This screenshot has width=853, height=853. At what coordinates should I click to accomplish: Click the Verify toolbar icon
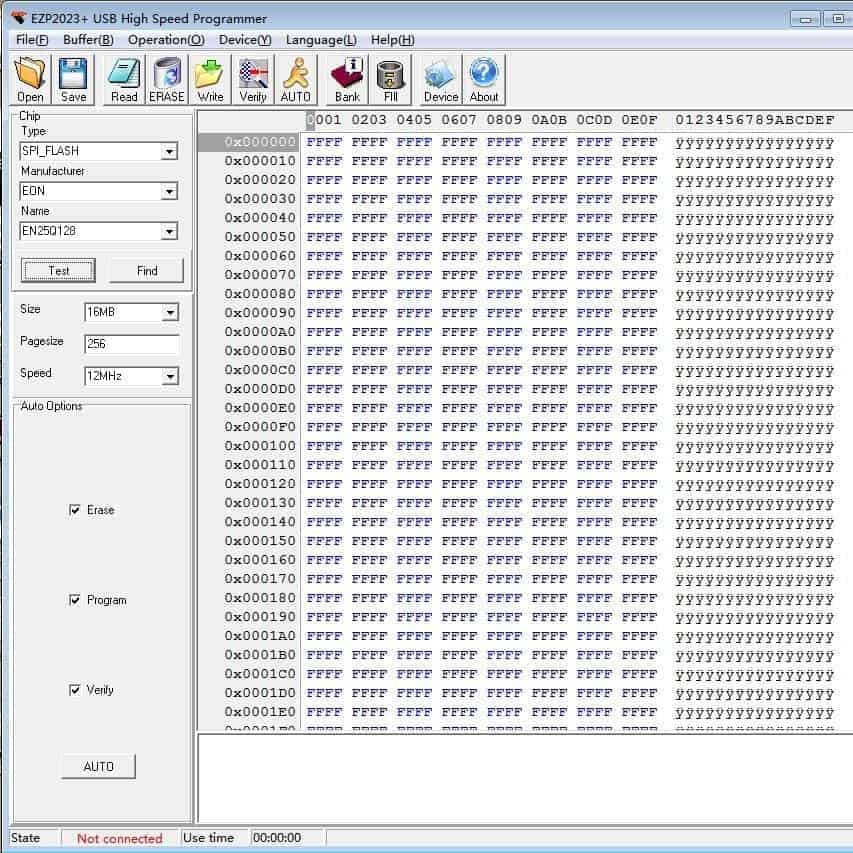coord(253,79)
